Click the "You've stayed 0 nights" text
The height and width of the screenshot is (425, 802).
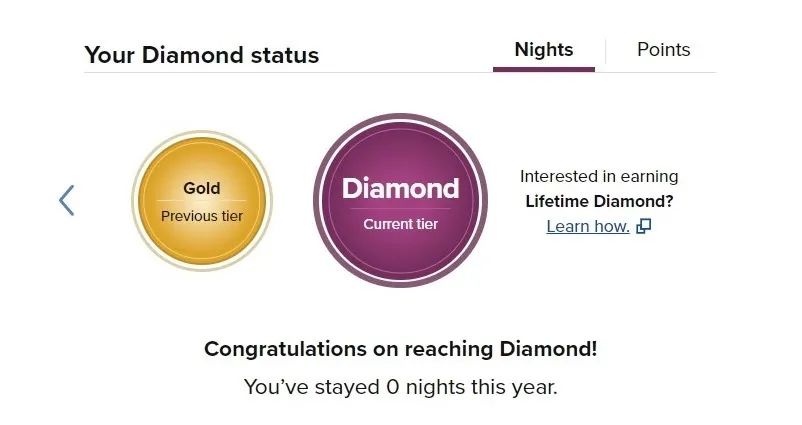tap(401, 386)
